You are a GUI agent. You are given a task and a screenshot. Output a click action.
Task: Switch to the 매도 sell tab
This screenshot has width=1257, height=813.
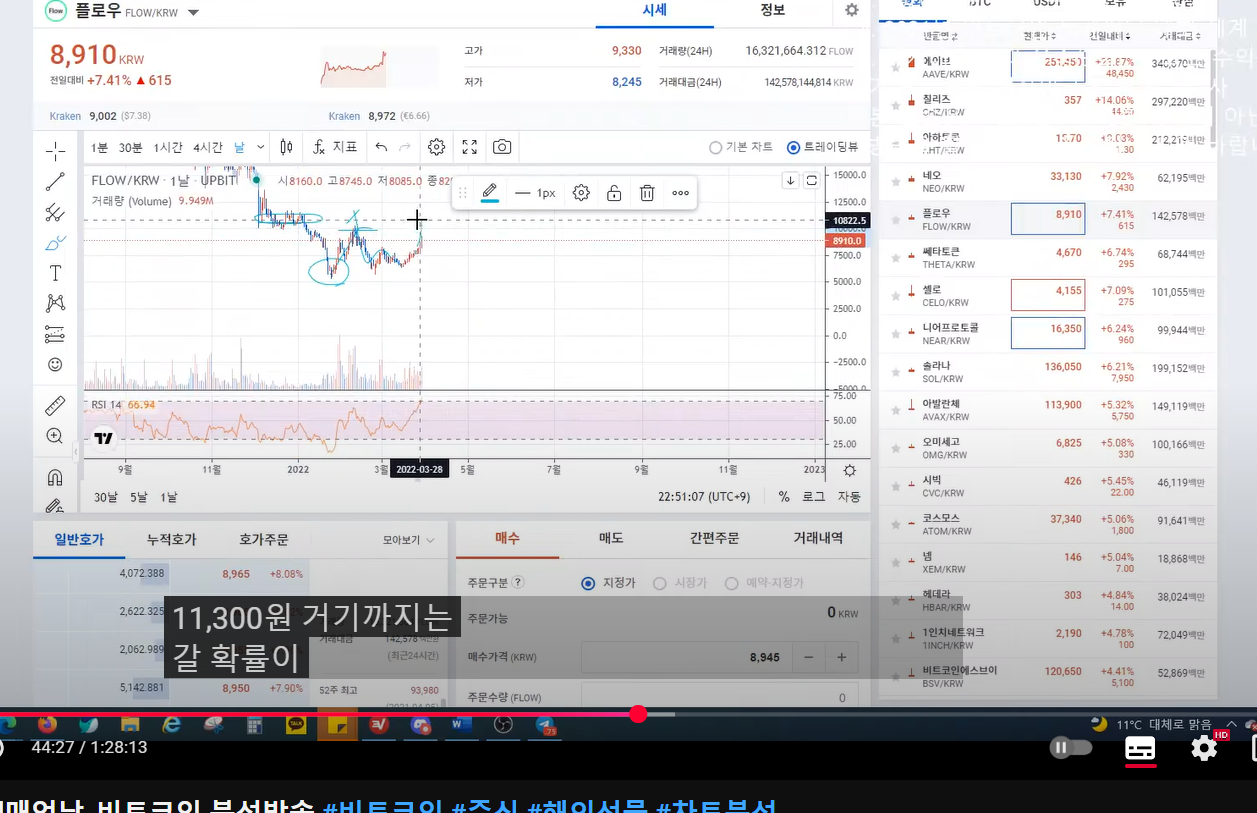coord(611,538)
